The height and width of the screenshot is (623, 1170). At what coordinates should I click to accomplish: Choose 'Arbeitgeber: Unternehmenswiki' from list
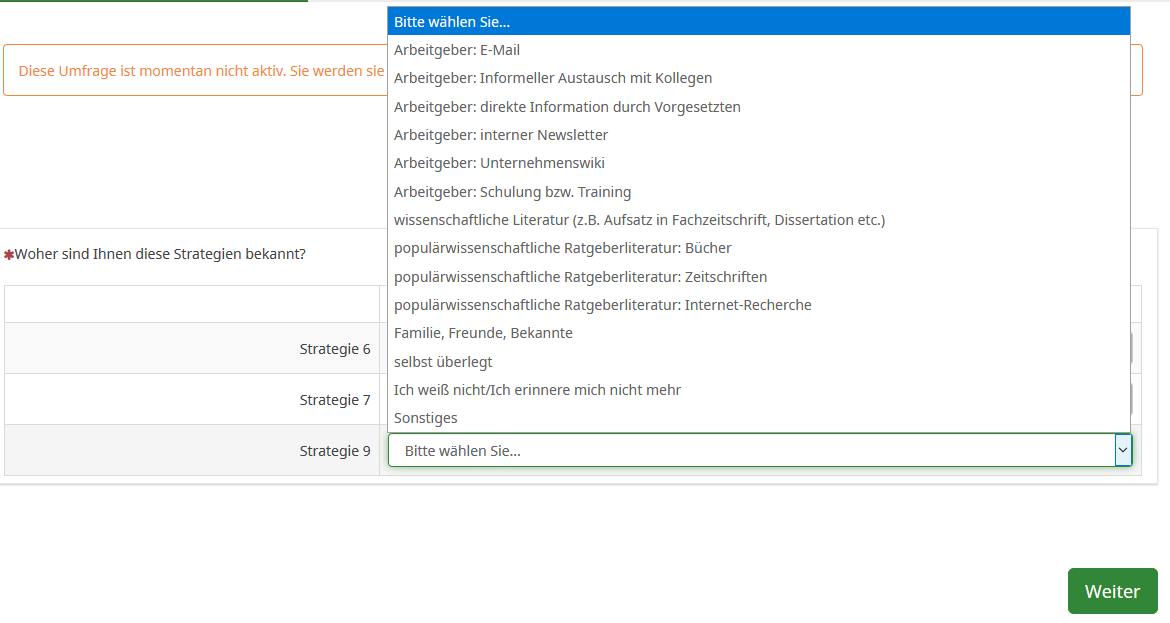[499, 163]
